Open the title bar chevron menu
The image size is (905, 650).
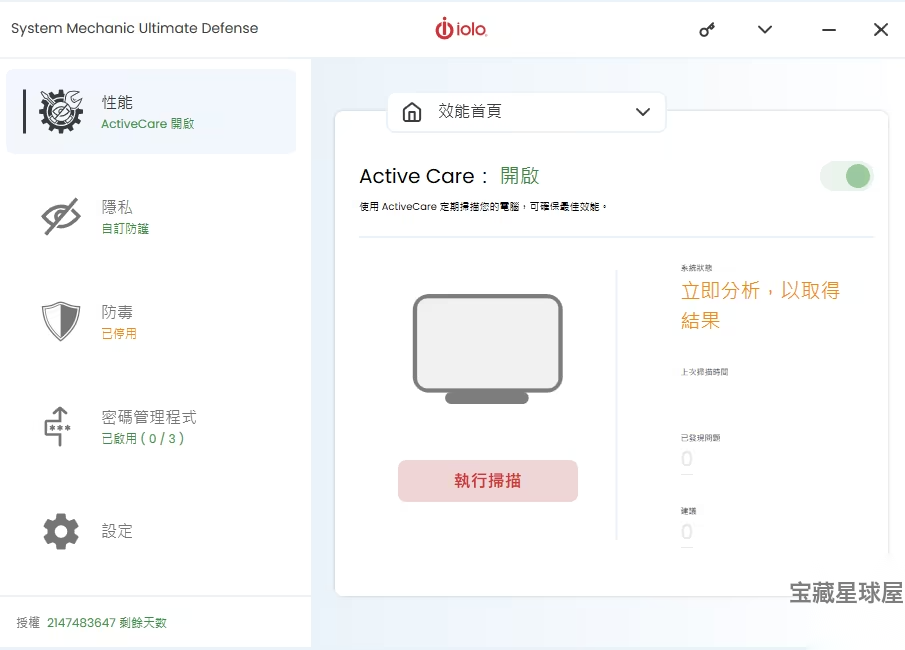click(765, 29)
